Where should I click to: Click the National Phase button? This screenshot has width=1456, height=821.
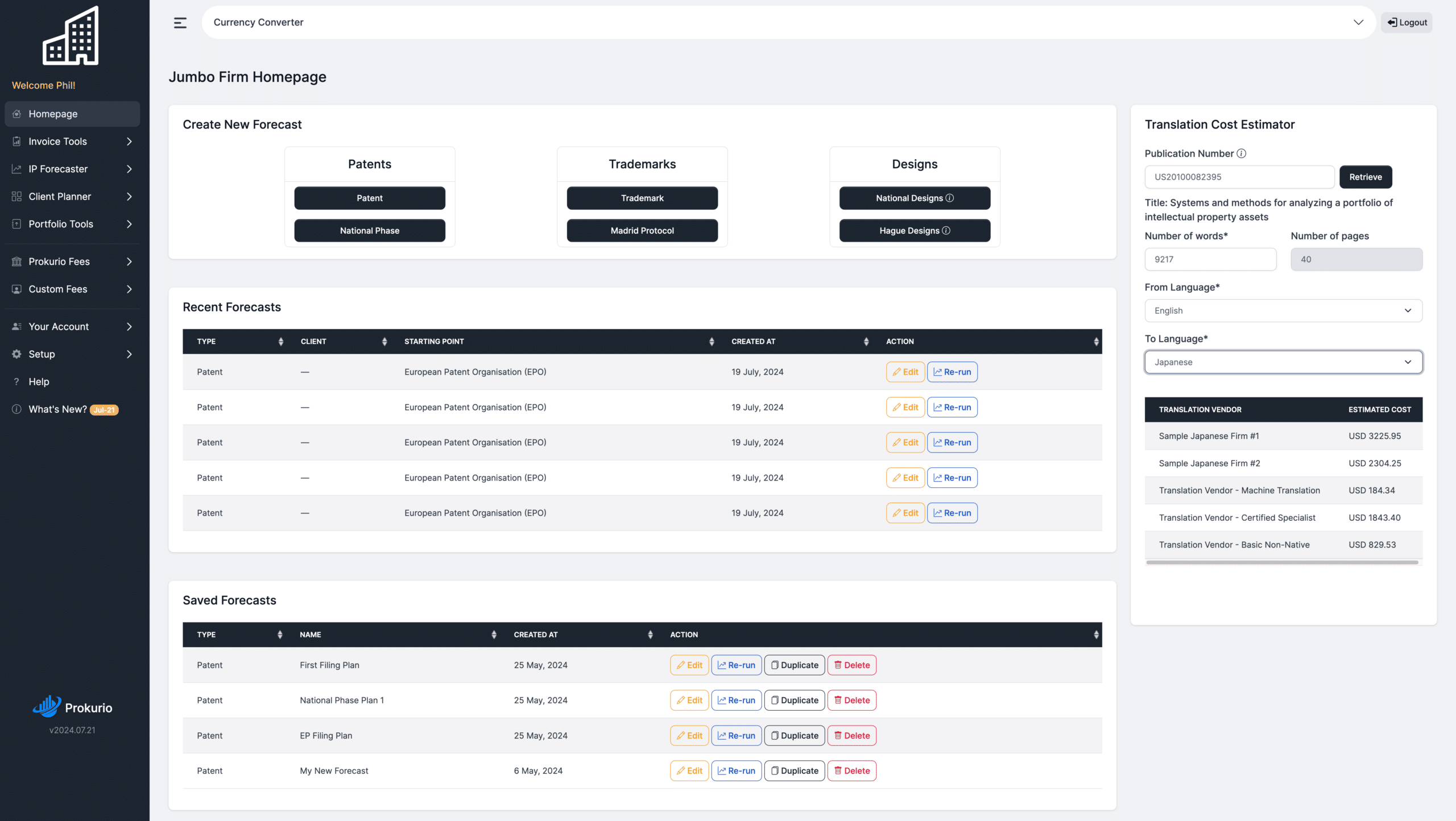tap(370, 230)
